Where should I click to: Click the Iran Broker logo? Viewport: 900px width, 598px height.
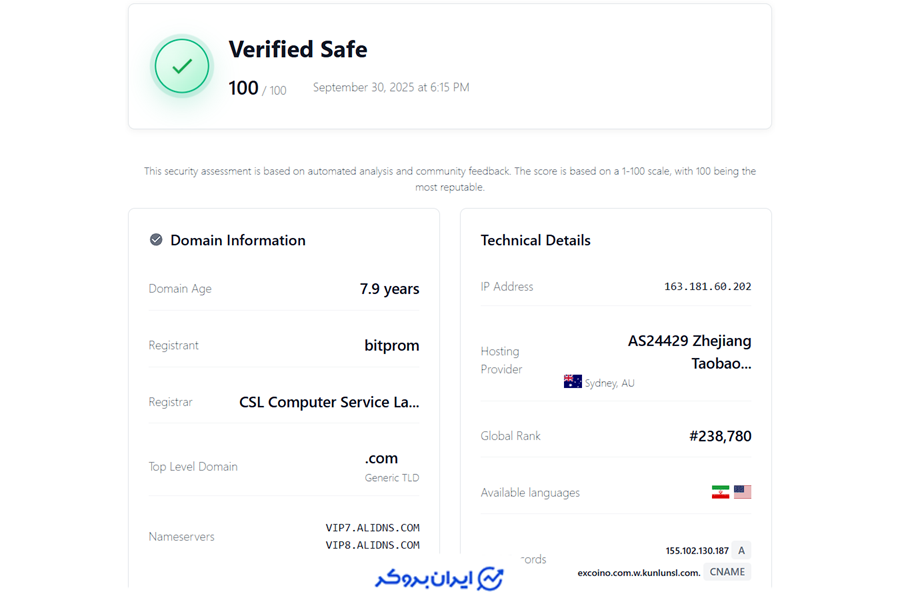click(x=440, y=578)
